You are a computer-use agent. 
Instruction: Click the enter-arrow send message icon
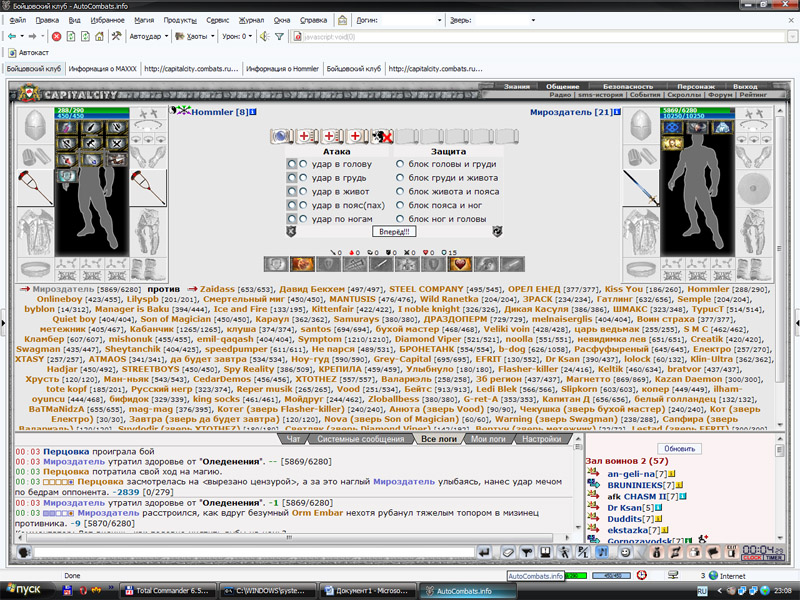pyautogui.click(x=484, y=552)
